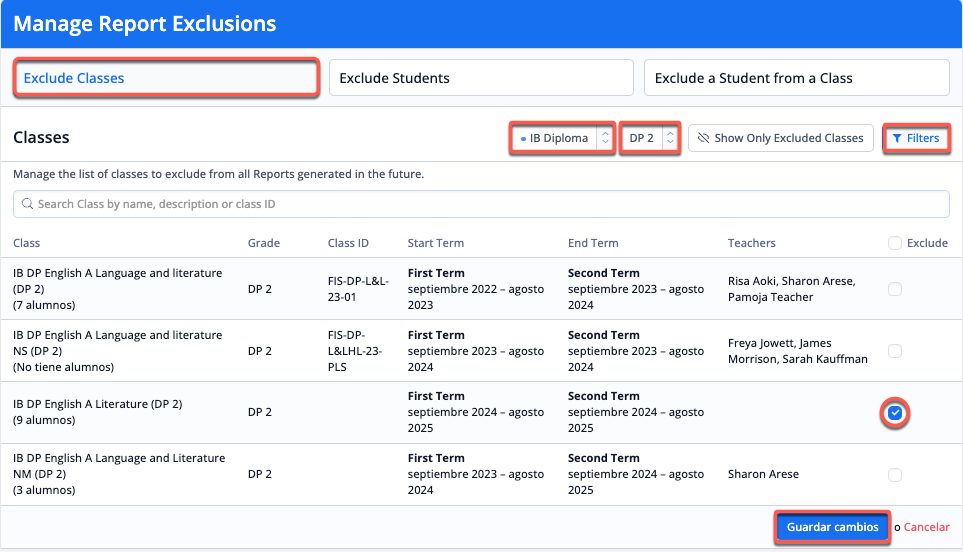Toggle the Exclude all header checkbox
The image size is (963, 552).
(895, 243)
